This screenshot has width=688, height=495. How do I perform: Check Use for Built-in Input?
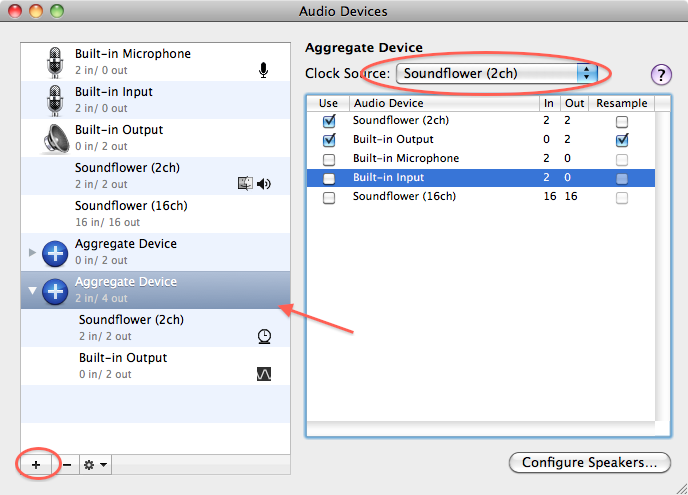coord(329,179)
